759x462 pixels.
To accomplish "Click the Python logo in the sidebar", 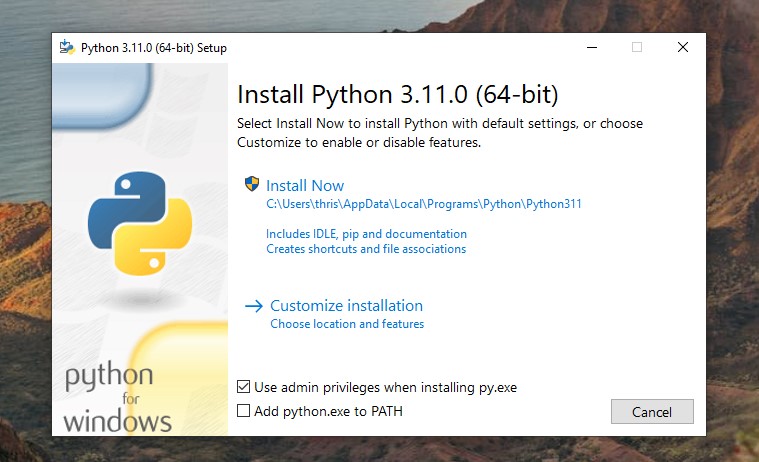I will (140, 223).
